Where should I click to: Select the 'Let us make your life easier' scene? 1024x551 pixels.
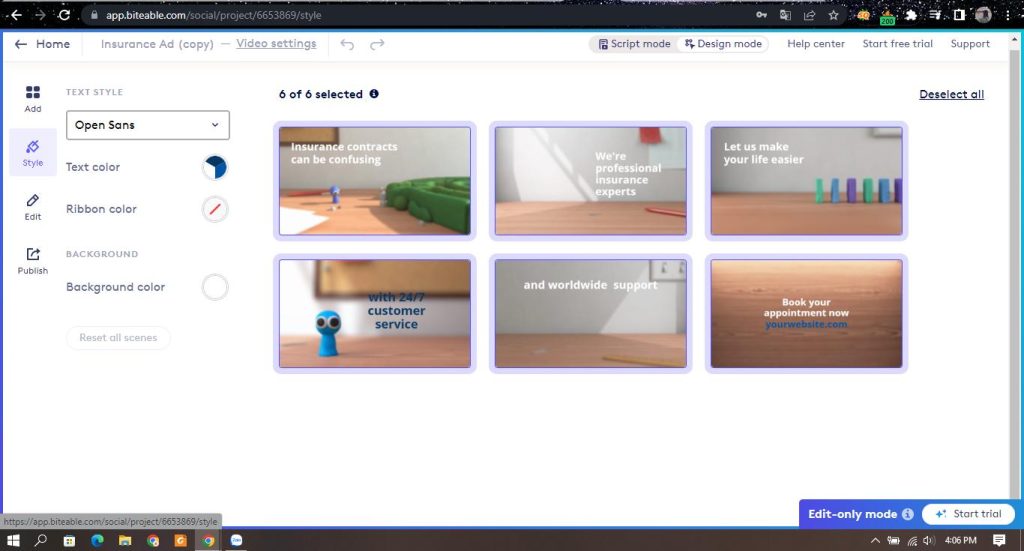[807, 181]
